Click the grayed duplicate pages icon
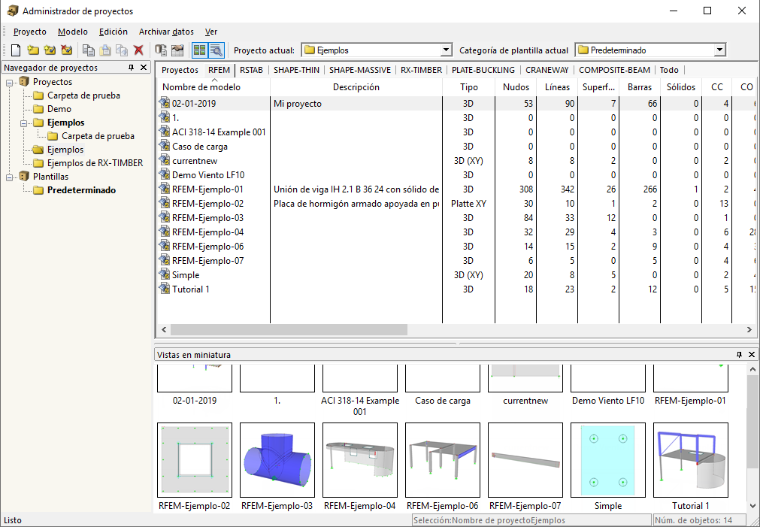The width and height of the screenshot is (760, 527). 122,50
